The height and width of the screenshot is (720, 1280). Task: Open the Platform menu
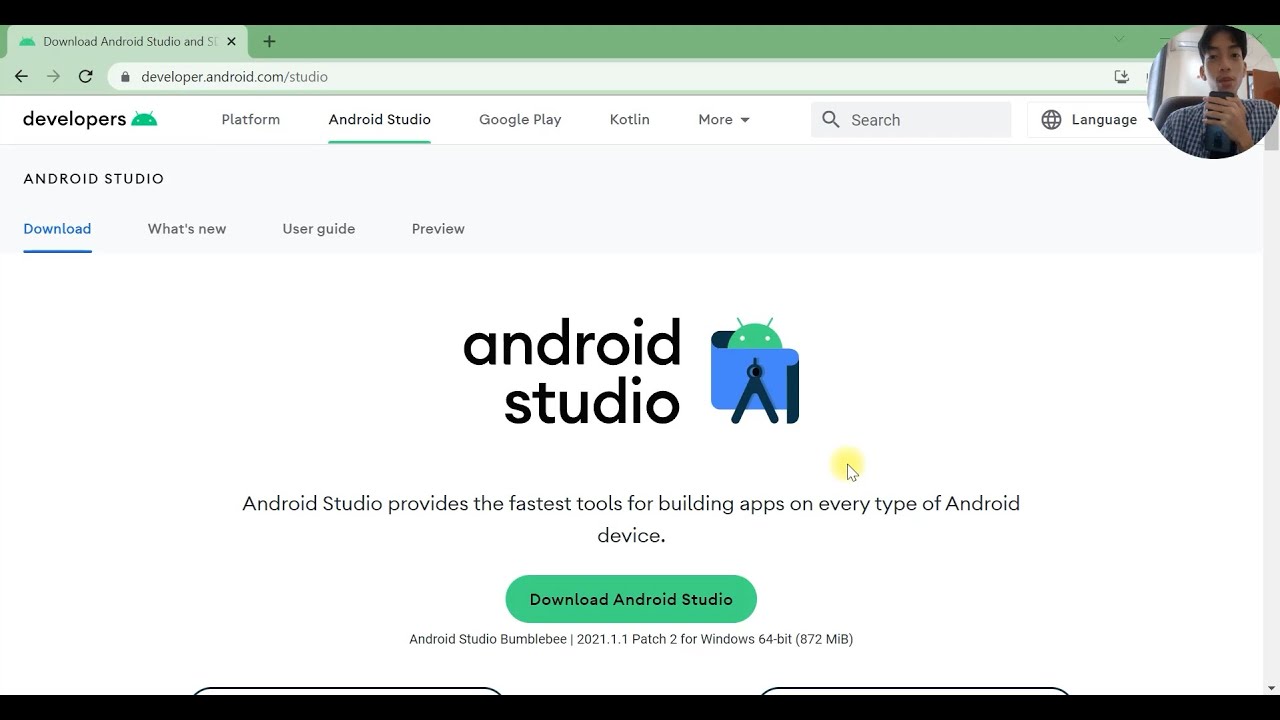click(x=251, y=119)
